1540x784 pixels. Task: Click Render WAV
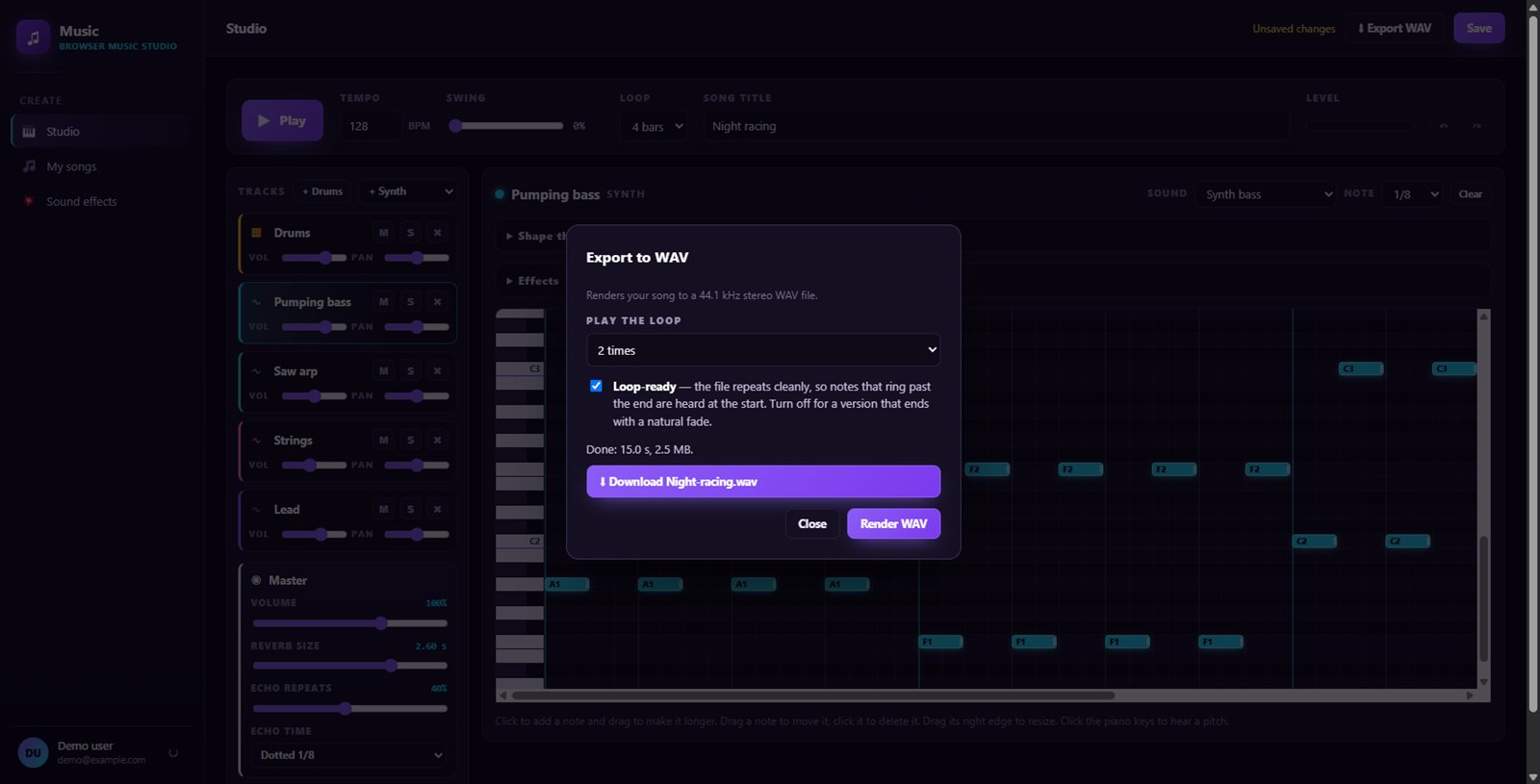pyautogui.click(x=893, y=523)
